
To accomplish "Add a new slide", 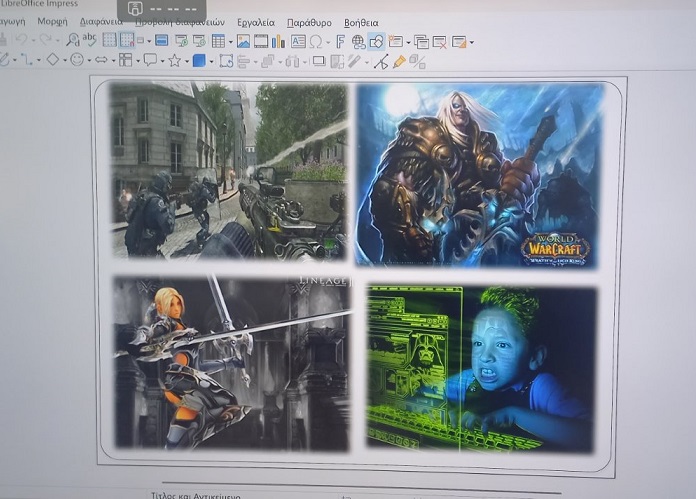I will click(x=395, y=42).
